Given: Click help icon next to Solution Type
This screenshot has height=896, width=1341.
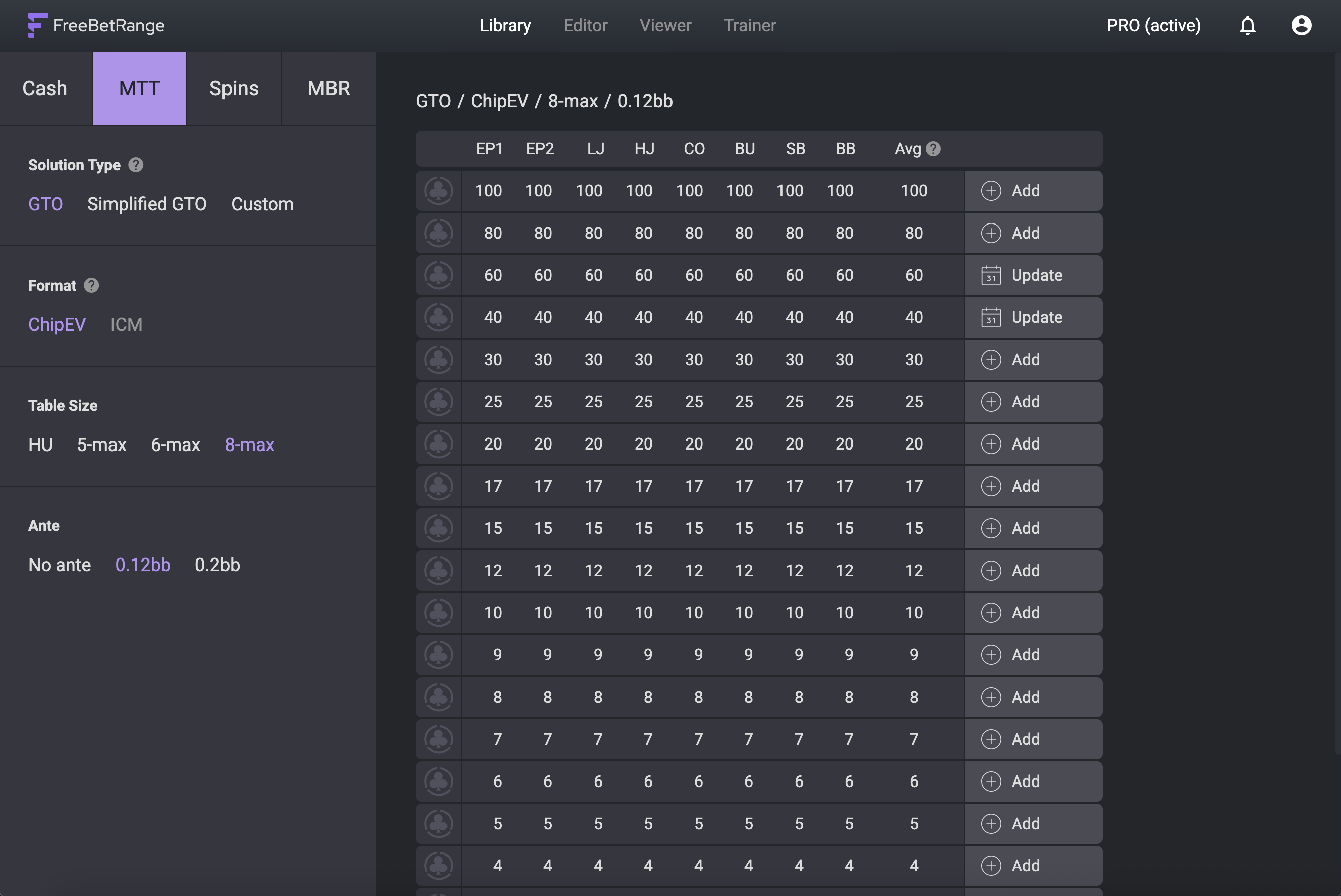Looking at the screenshot, I should pyautogui.click(x=136, y=165).
